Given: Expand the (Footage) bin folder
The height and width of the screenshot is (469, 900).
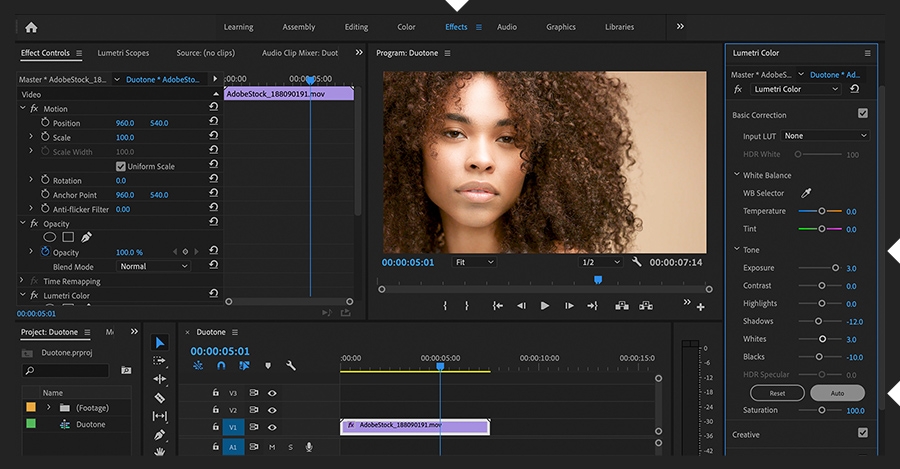Looking at the screenshot, I should point(48,408).
